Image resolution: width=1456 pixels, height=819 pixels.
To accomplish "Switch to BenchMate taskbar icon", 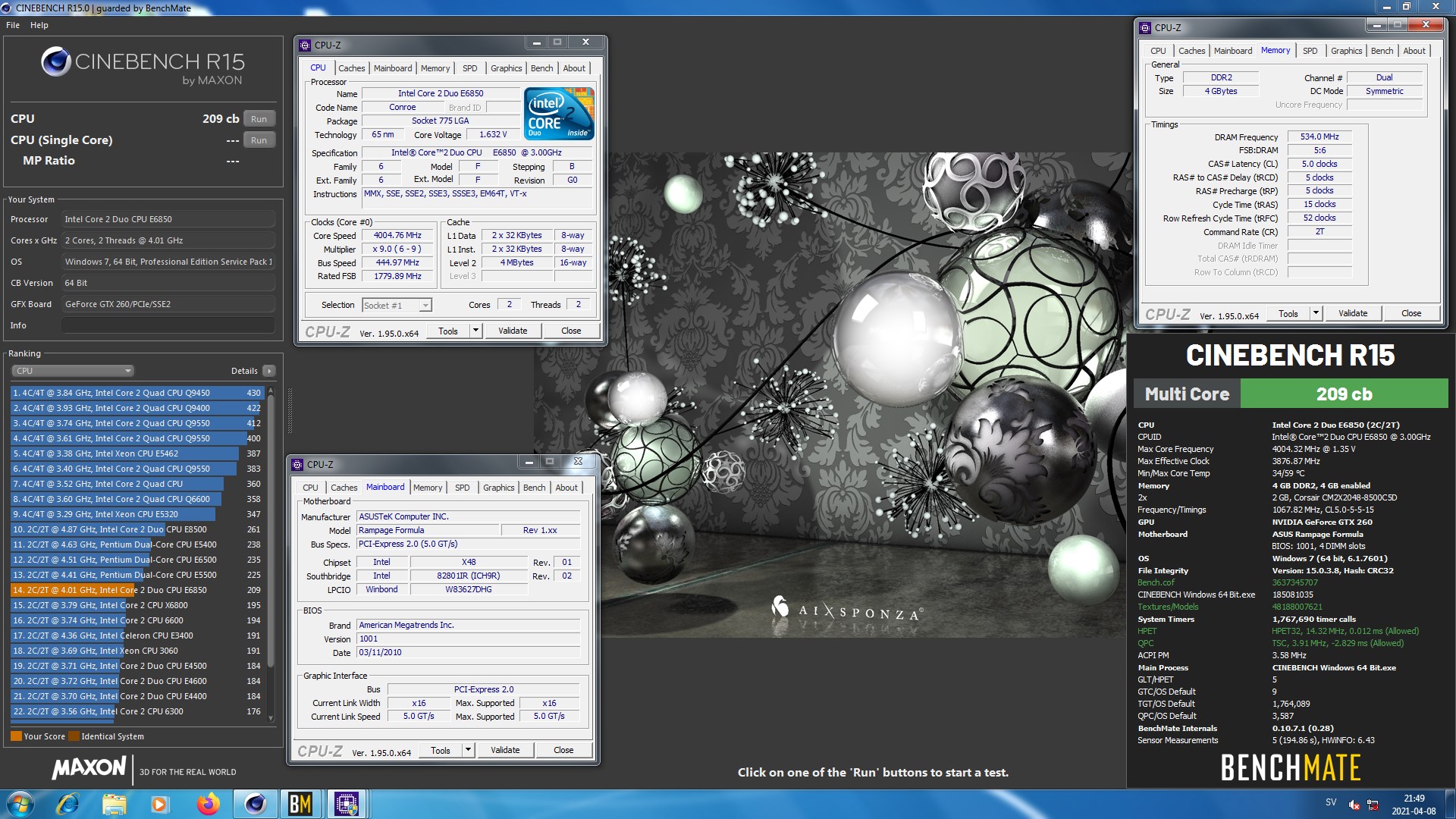I will pyautogui.click(x=300, y=804).
